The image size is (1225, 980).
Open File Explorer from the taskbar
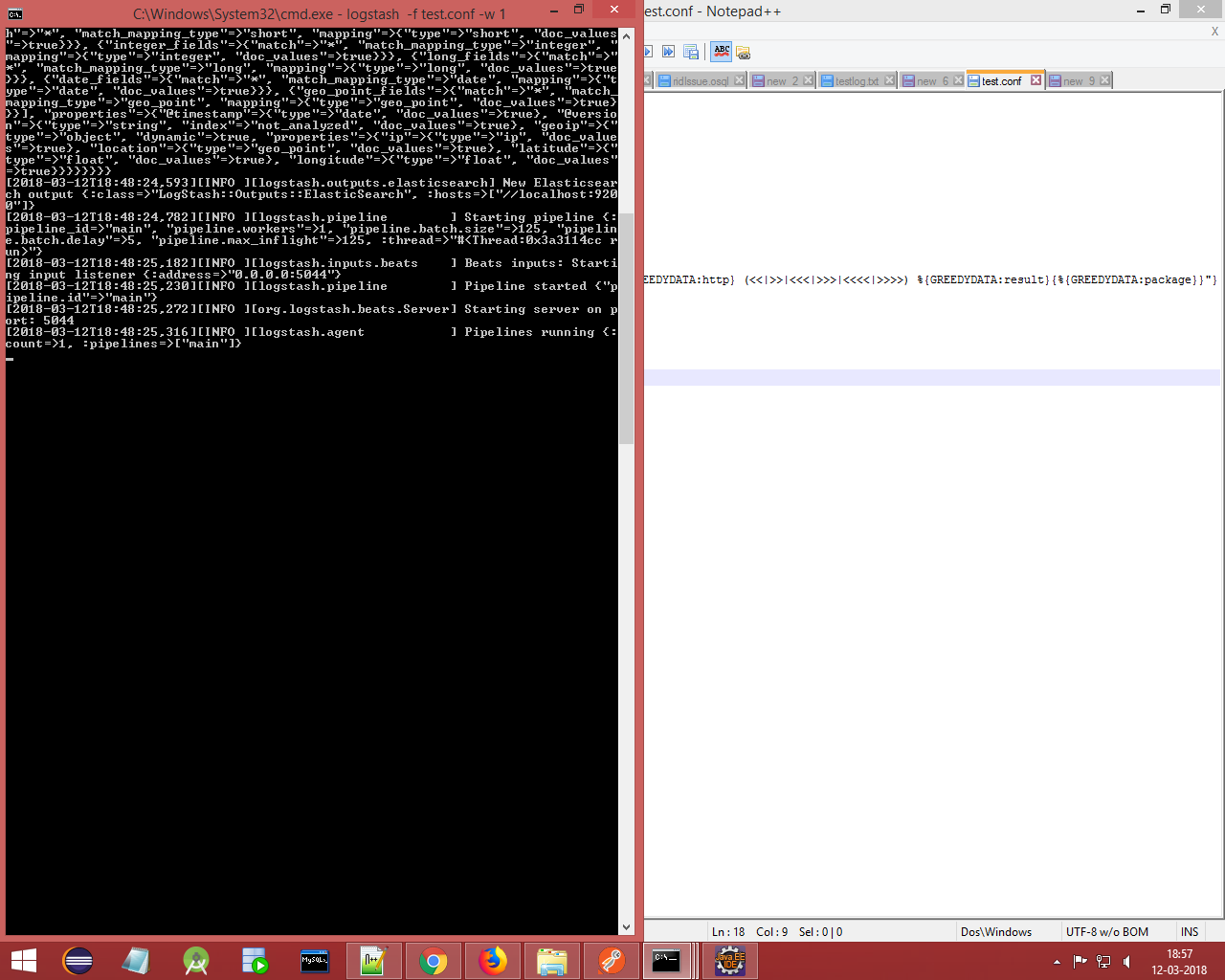551,961
